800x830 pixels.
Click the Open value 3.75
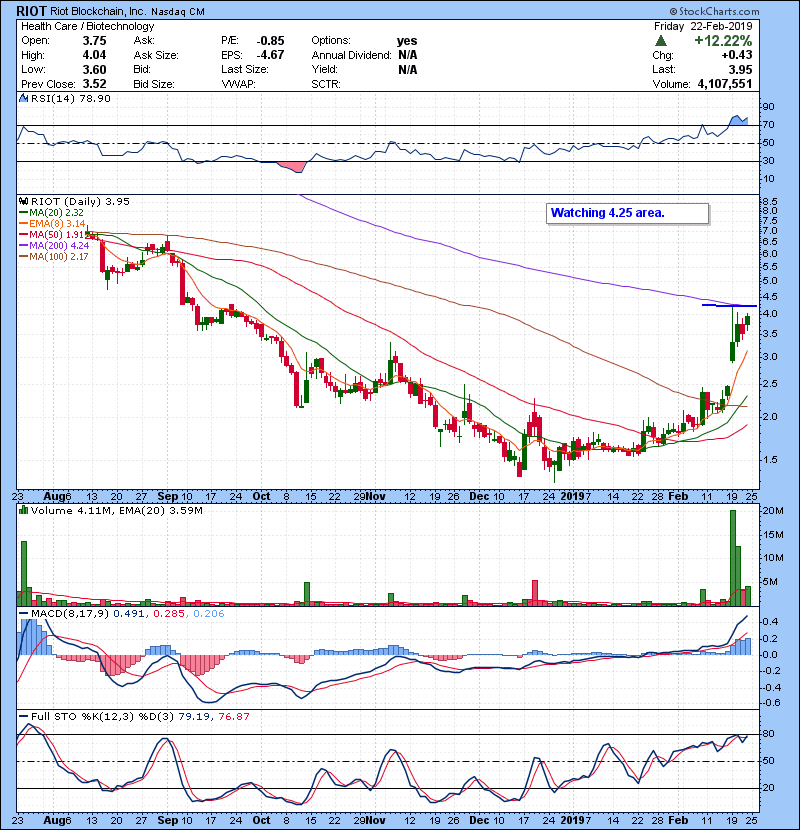click(x=94, y=41)
